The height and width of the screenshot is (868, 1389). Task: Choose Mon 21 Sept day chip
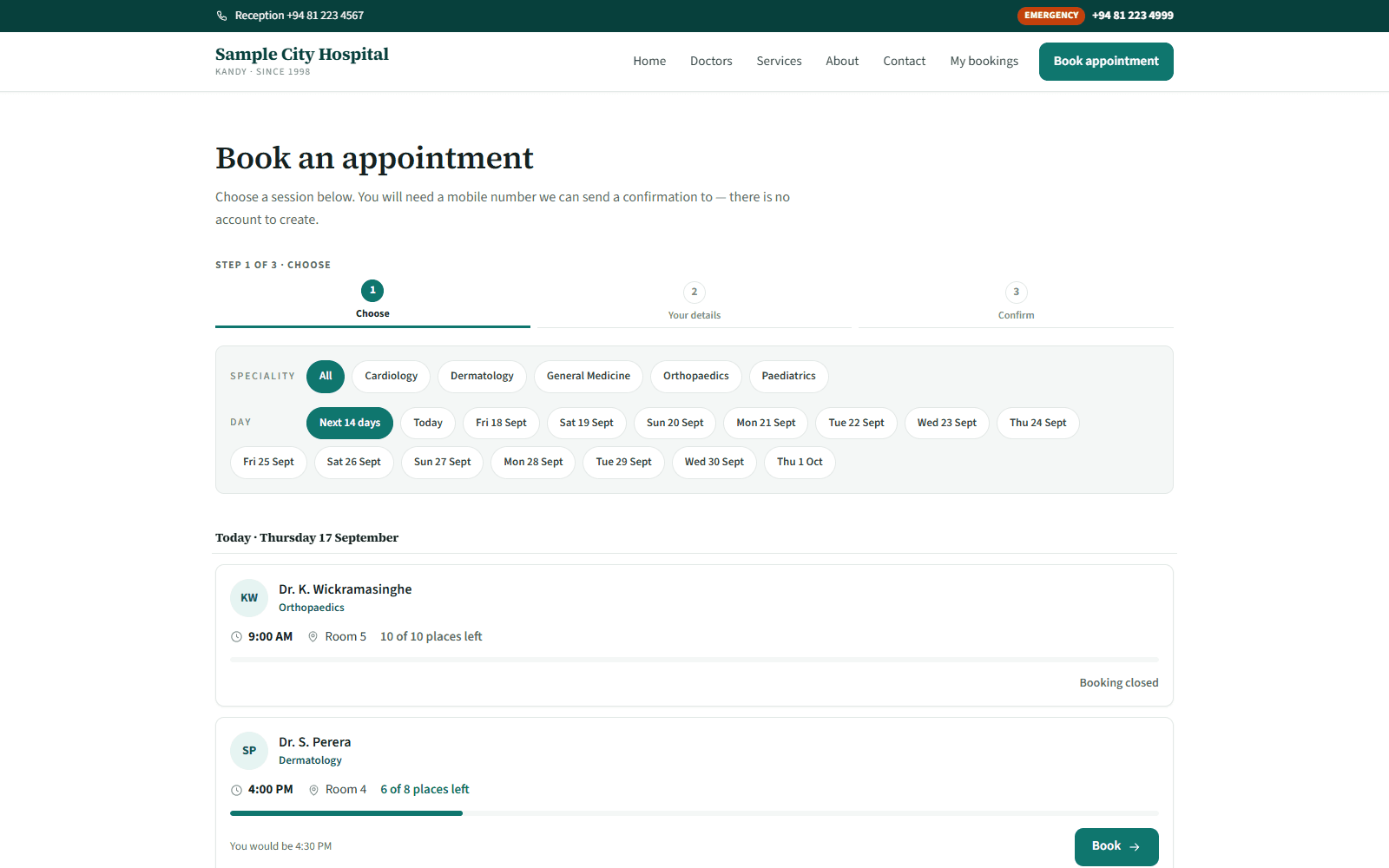point(766,424)
